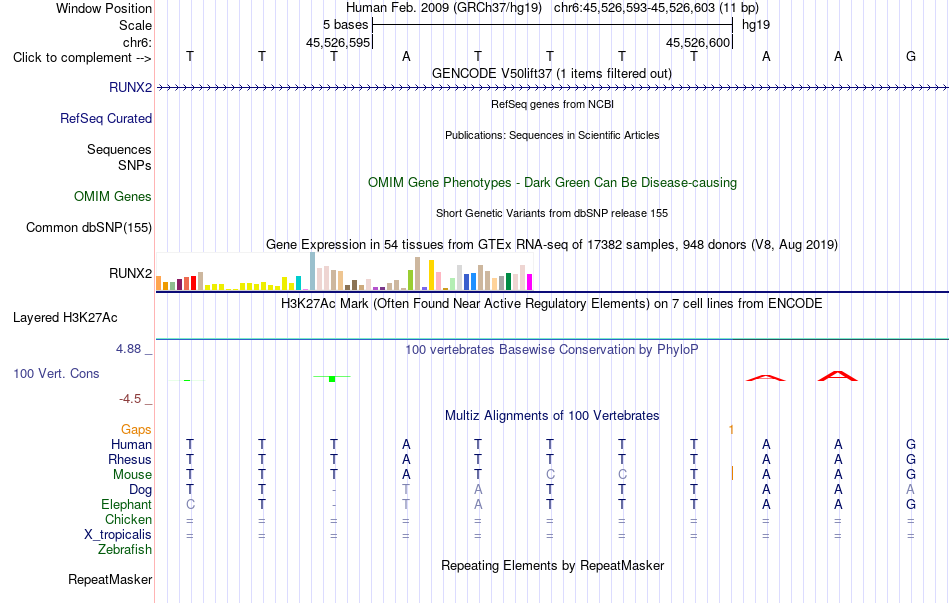Viewport: 950px width, 603px height.
Task: Open the RUNX2 GENCODE track label
Action: 130,87
